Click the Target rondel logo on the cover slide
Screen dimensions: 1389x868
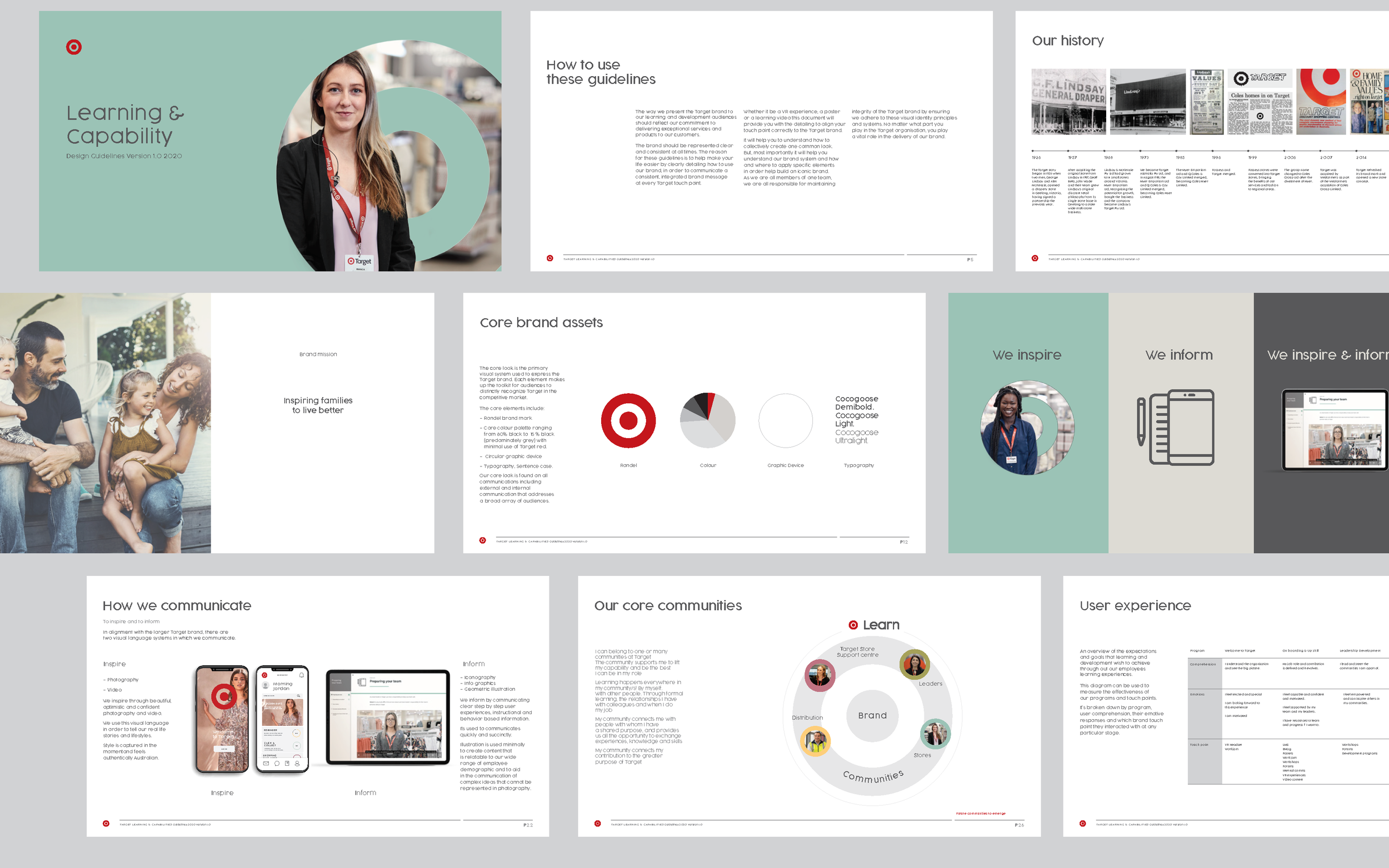coord(74,47)
